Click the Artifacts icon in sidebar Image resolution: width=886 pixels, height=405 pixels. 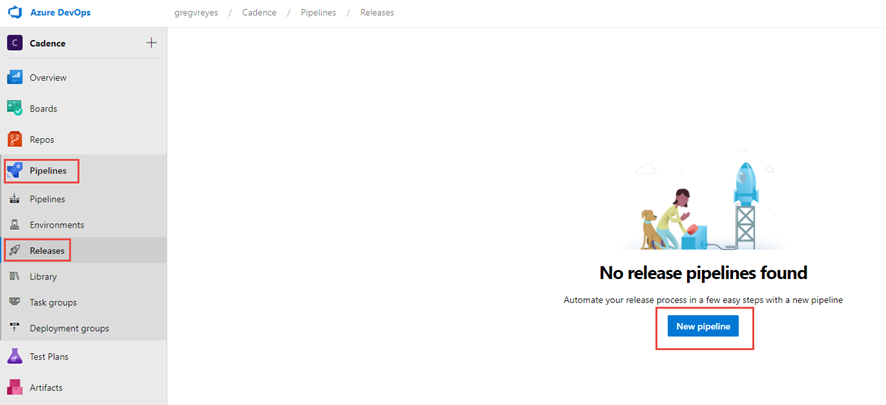(x=15, y=387)
